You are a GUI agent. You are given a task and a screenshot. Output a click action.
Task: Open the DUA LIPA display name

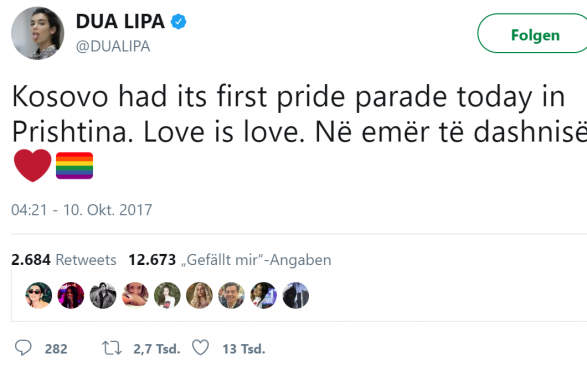[120, 21]
